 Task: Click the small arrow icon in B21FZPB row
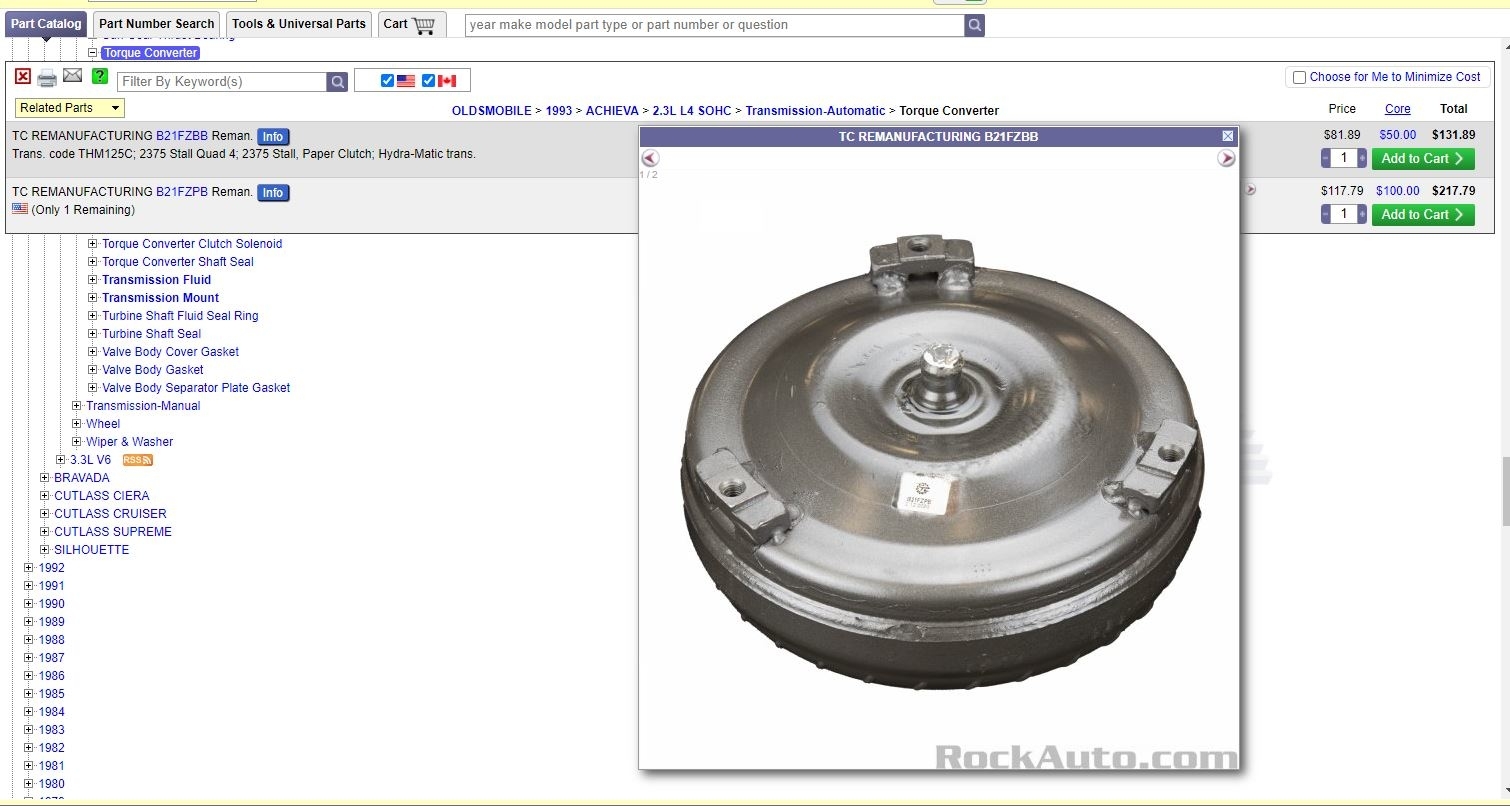[1250, 189]
